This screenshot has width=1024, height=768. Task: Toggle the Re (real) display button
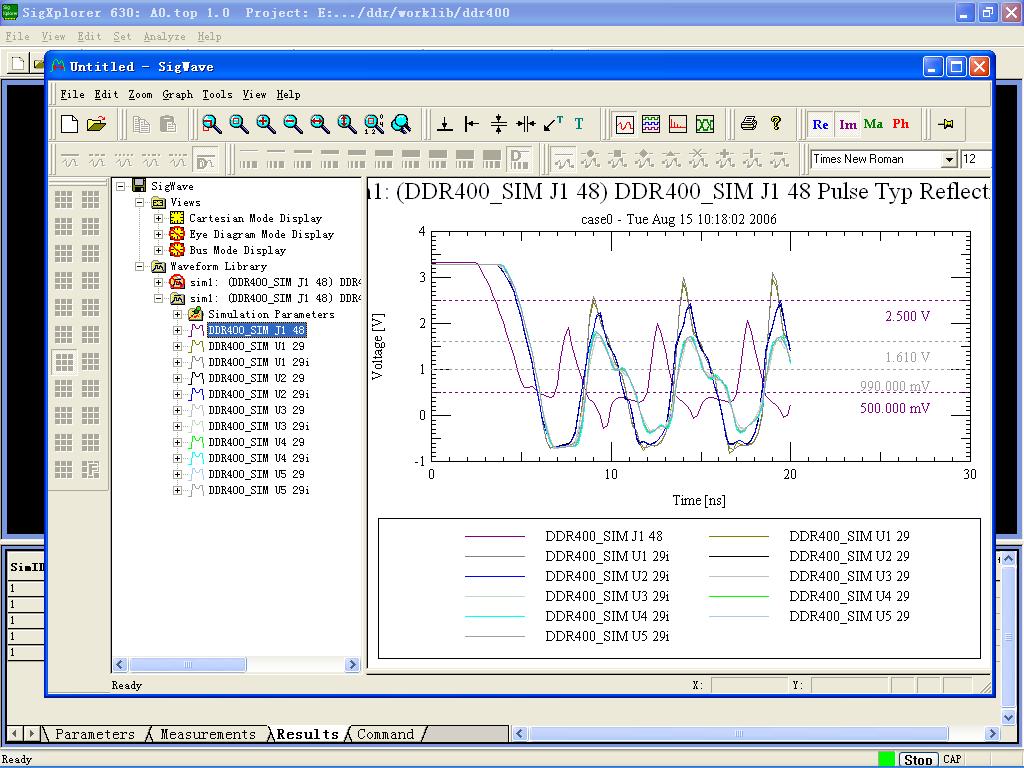820,125
